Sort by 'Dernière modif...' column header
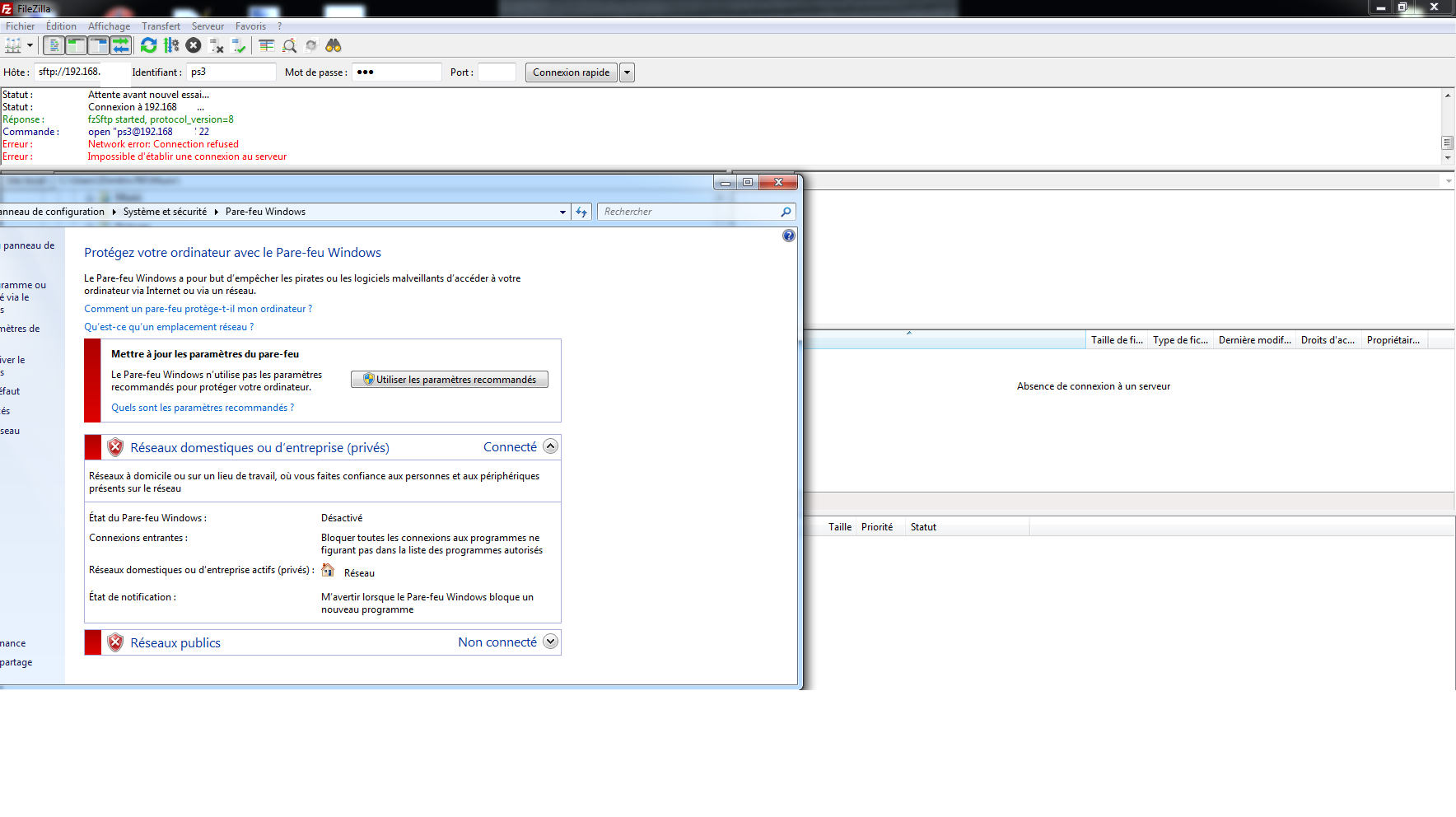The width and height of the screenshot is (1456, 817). [1254, 340]
